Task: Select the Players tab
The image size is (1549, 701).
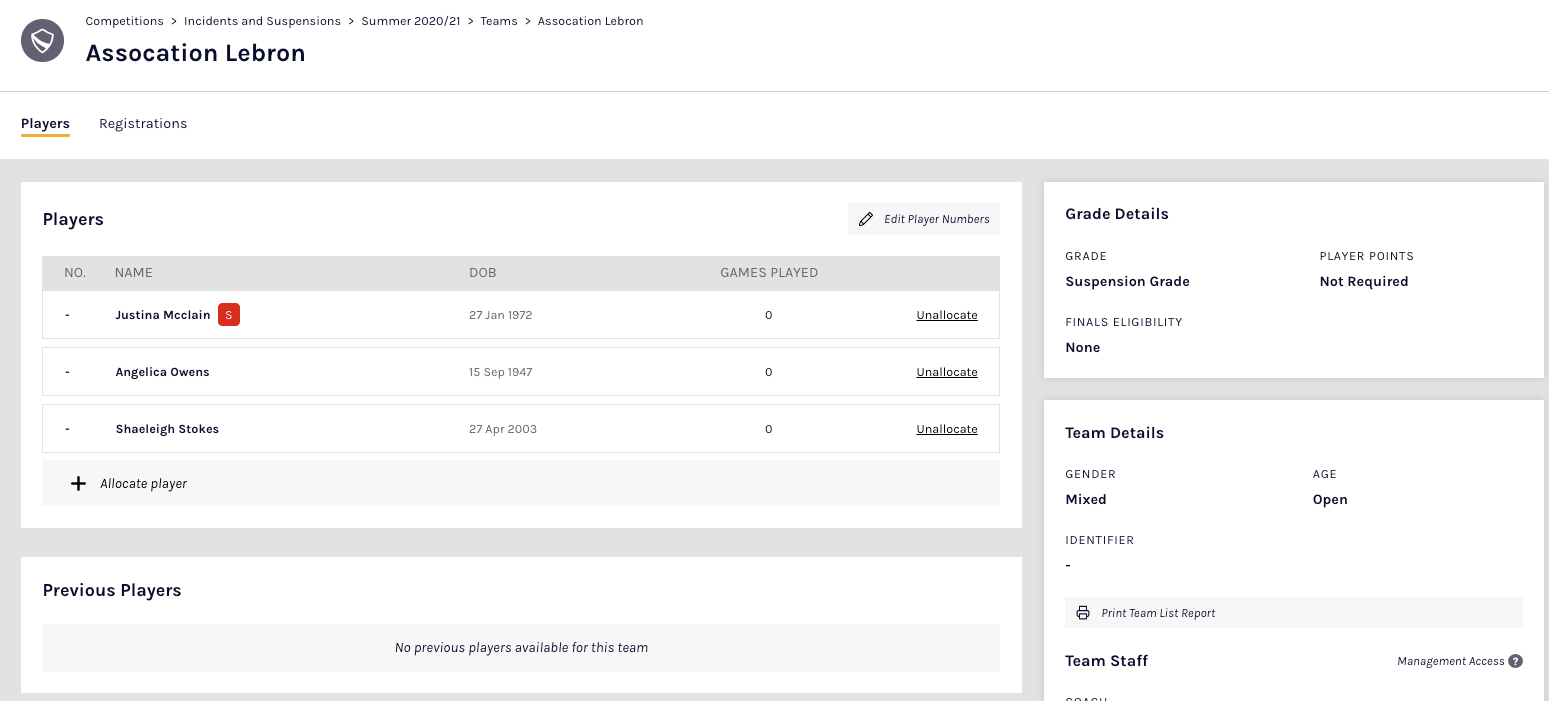Action: tap(45, 124)
